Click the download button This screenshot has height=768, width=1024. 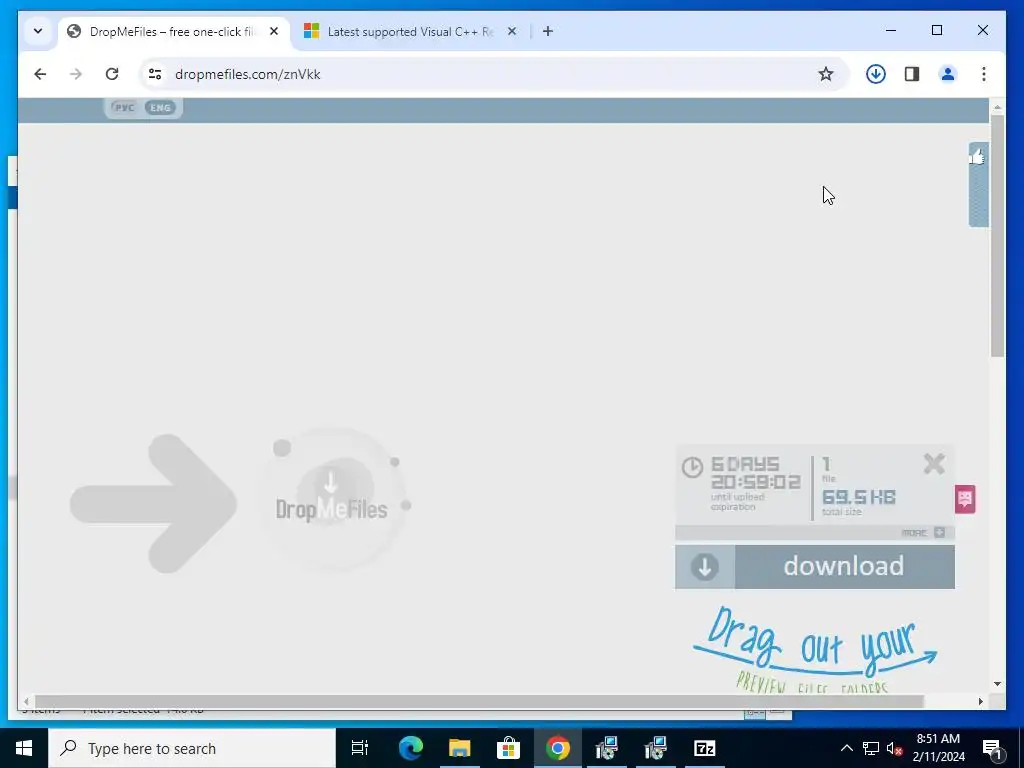[x=844, y=566]
